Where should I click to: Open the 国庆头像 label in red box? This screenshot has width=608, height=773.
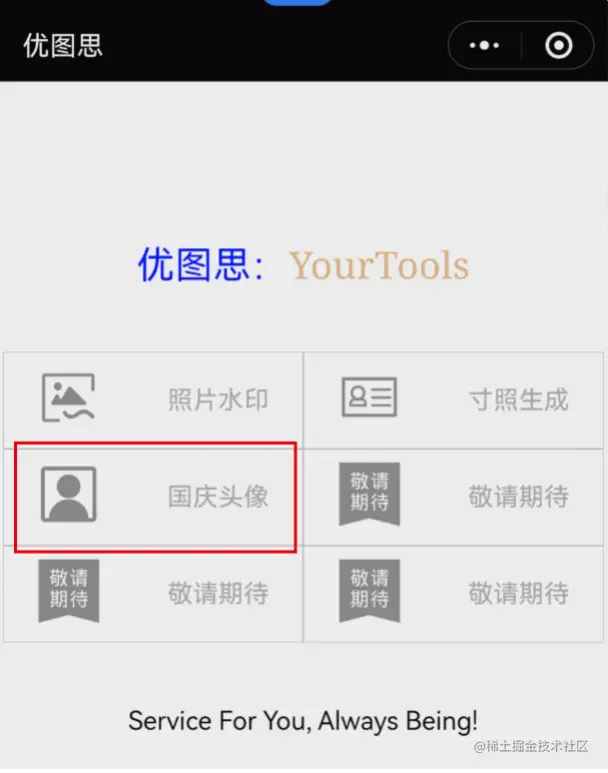[x=218, y=496]
